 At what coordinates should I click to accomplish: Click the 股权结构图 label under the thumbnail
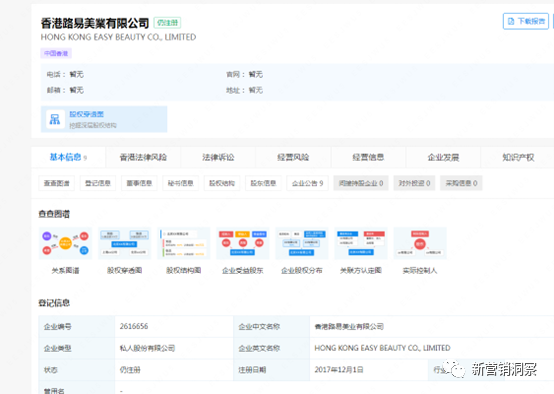pyautogui.click(x=183, y=271)
